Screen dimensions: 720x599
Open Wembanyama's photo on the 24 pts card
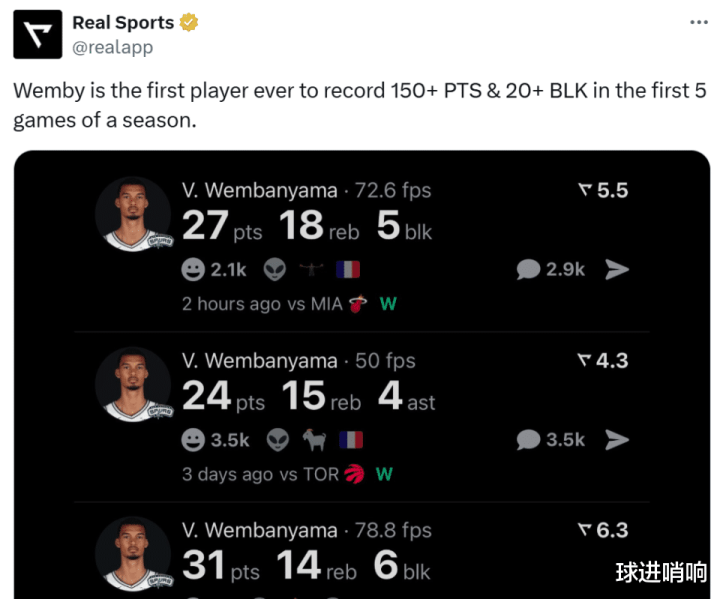click(133, 384)
